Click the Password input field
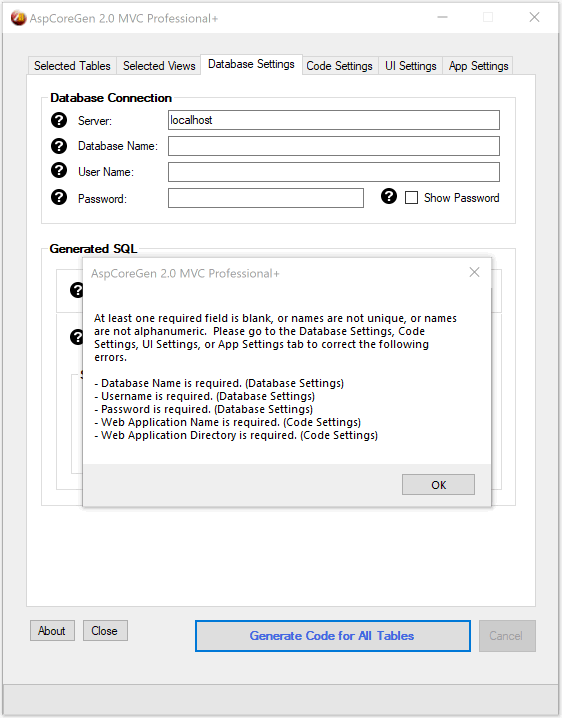 pyautogui.click(x=266, y=198)
